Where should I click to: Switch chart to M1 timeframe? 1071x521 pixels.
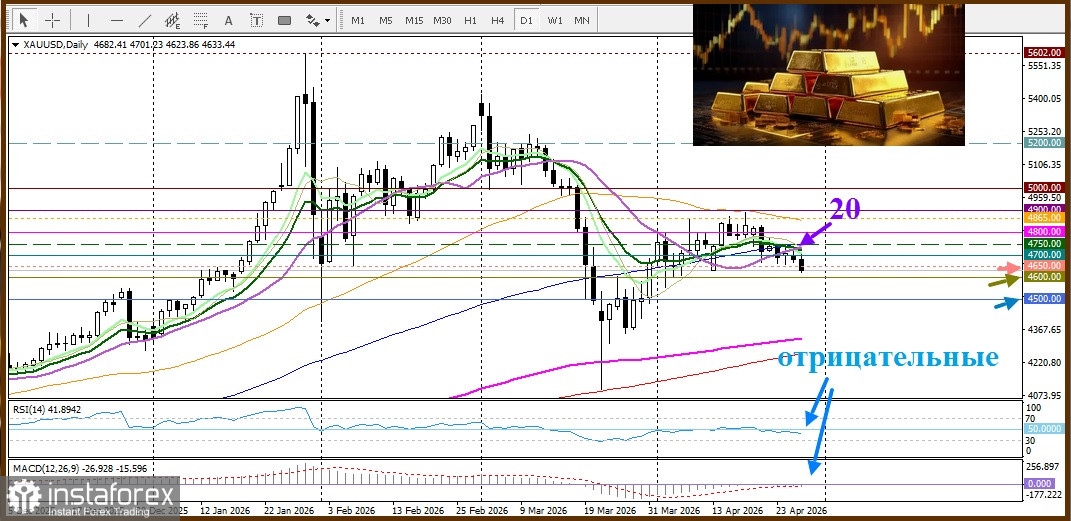358,20
